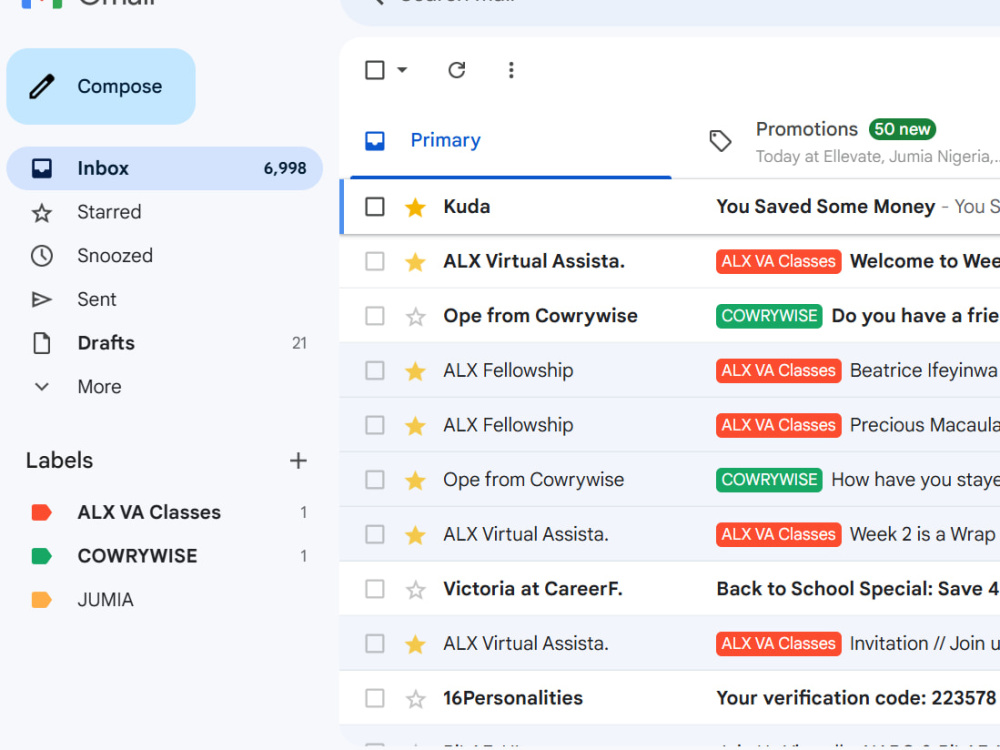Select the Week 2 is a Wrap checkbox
1000x750 pixels.
375,534
